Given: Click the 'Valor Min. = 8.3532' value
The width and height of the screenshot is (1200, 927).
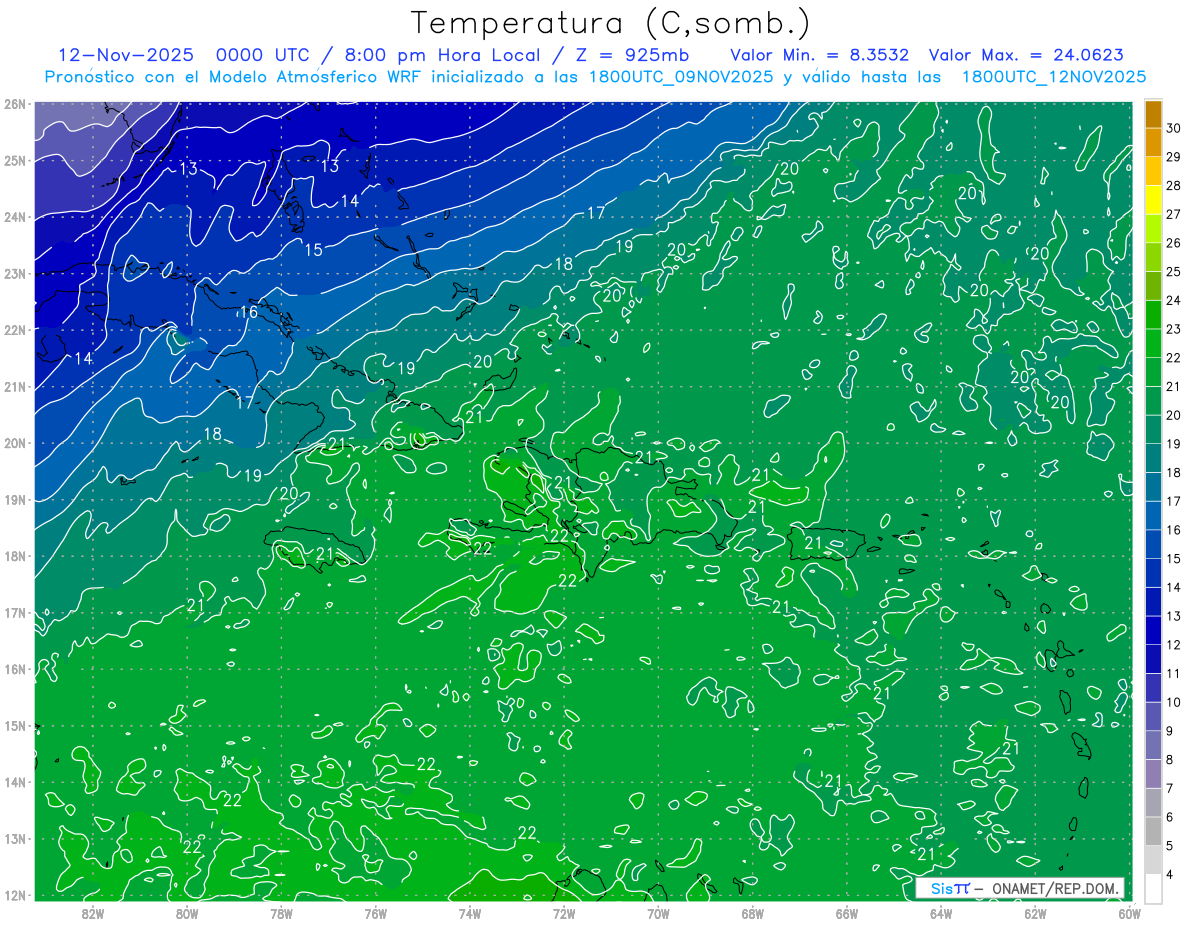Looking at the screenshot, I should click(x=820, y=55).
